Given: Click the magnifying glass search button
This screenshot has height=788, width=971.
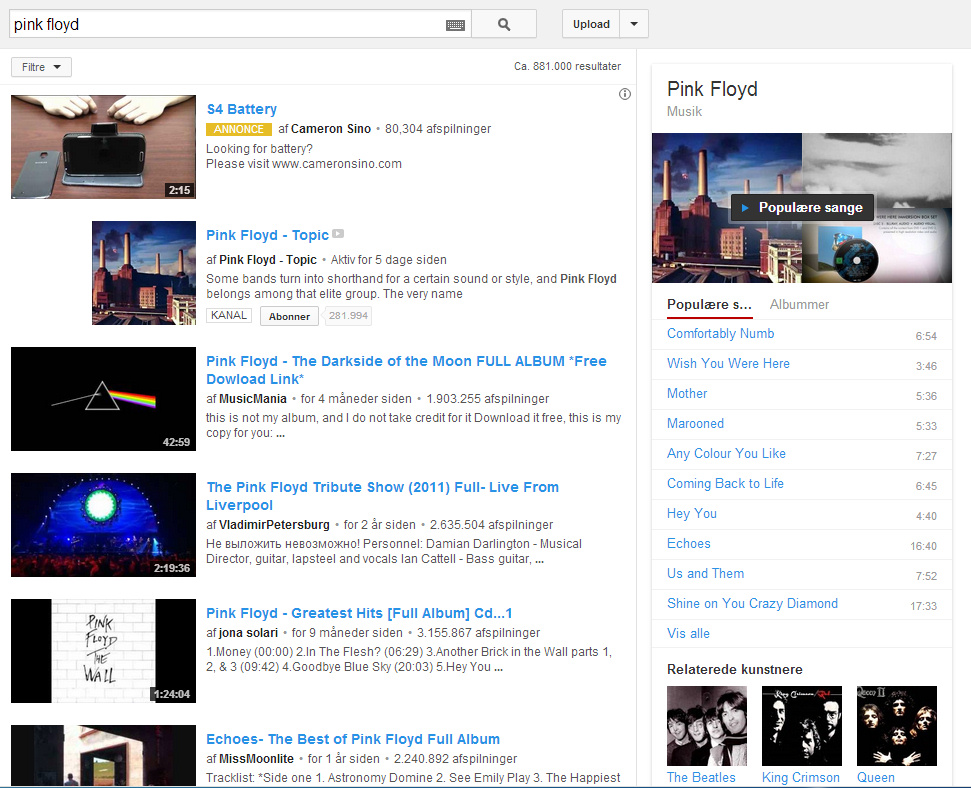Looking at the screenshot, I should [x=503, y=24].
